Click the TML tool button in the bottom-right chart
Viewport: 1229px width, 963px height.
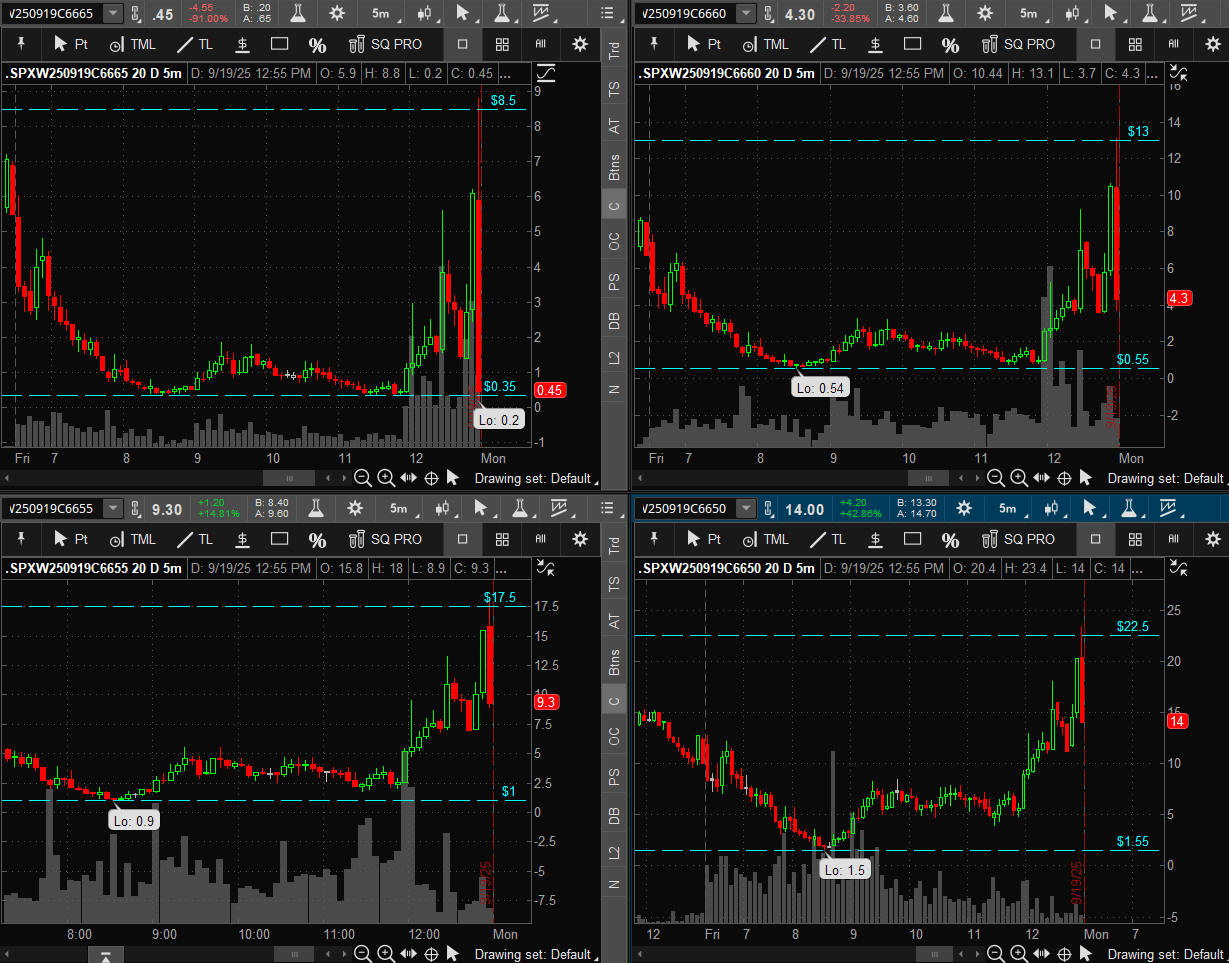coord(764,539)
